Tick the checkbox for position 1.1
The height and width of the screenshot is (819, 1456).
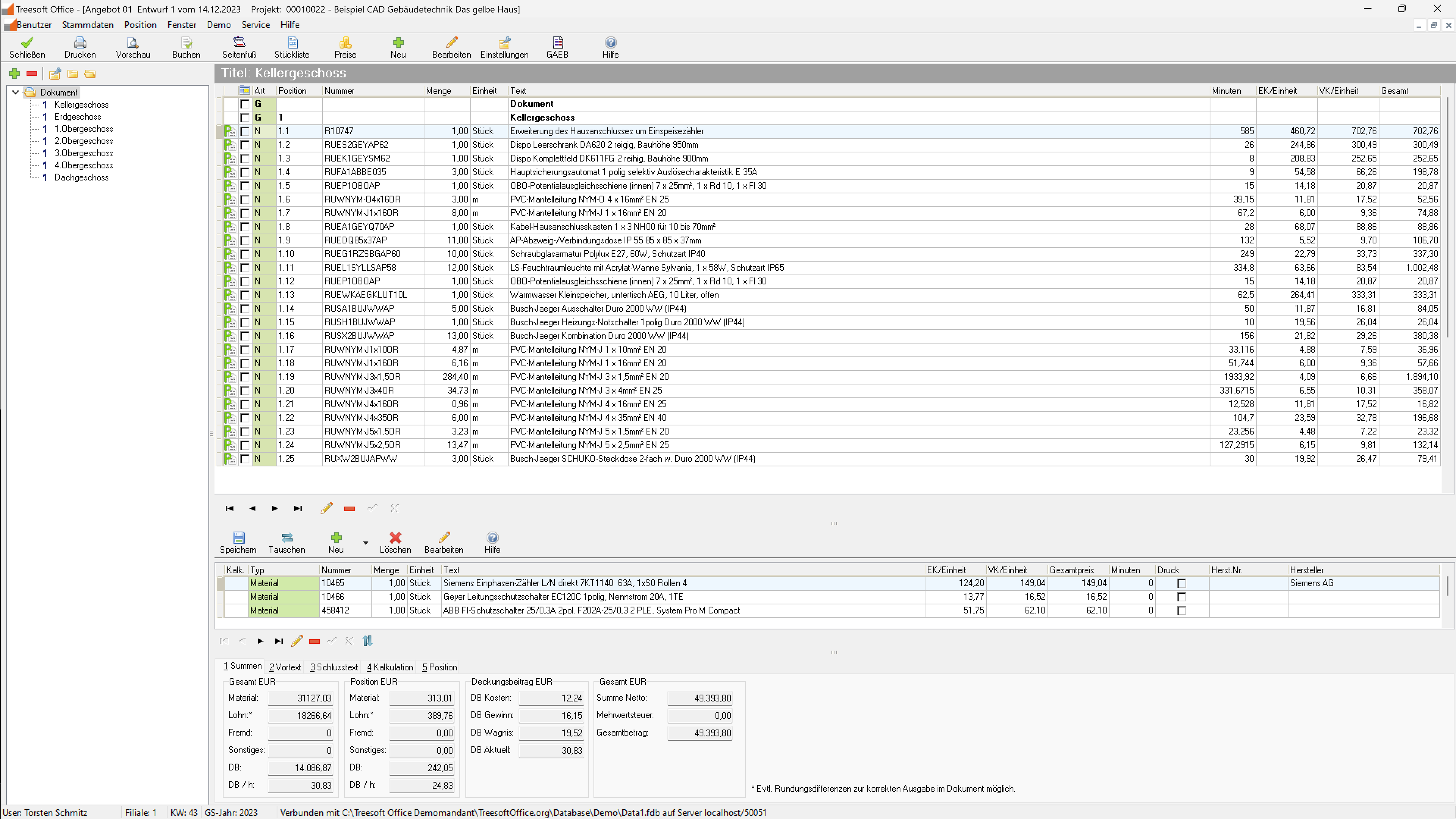tap(245, 131)
